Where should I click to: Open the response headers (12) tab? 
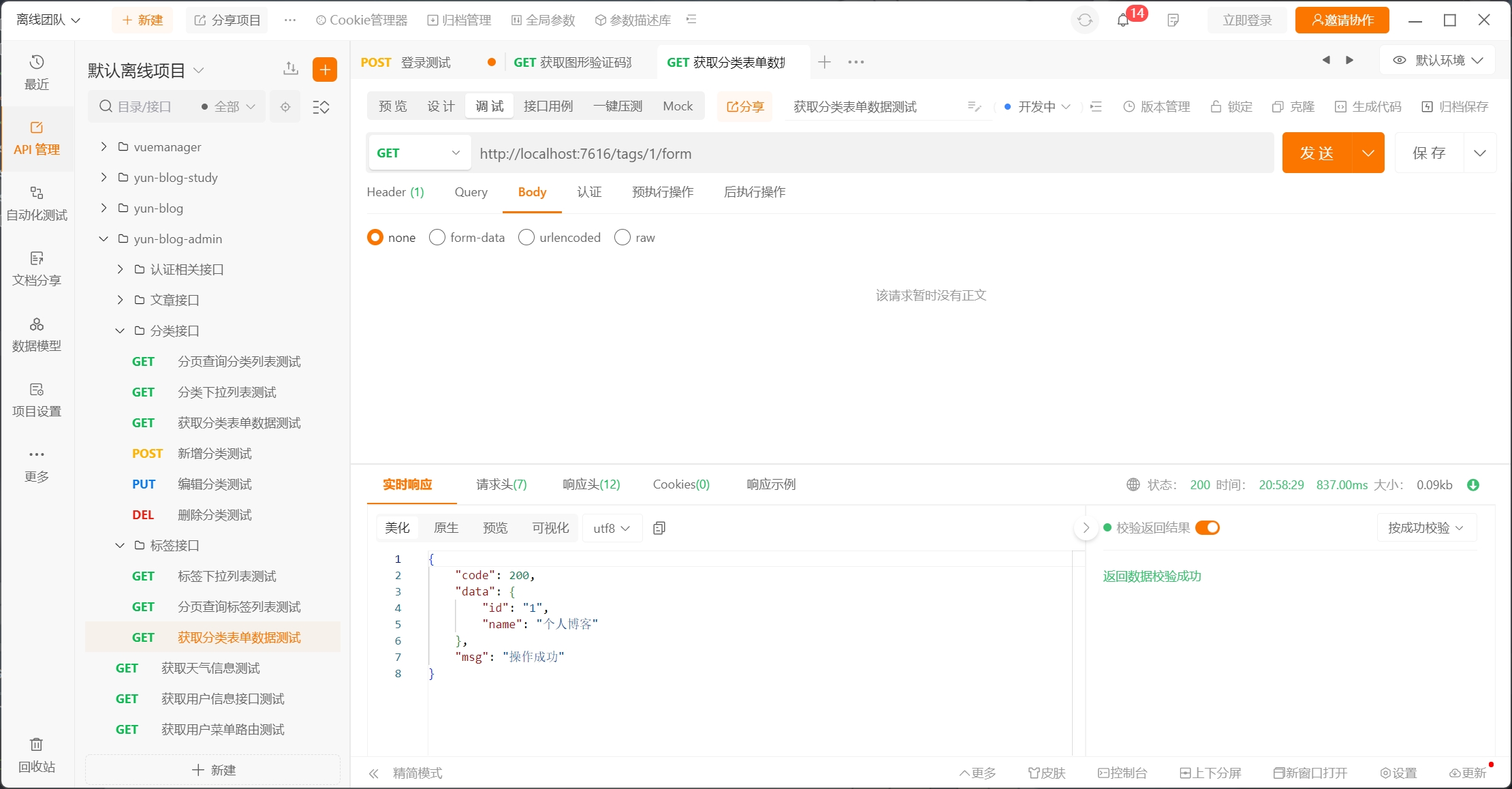(591, 484)
